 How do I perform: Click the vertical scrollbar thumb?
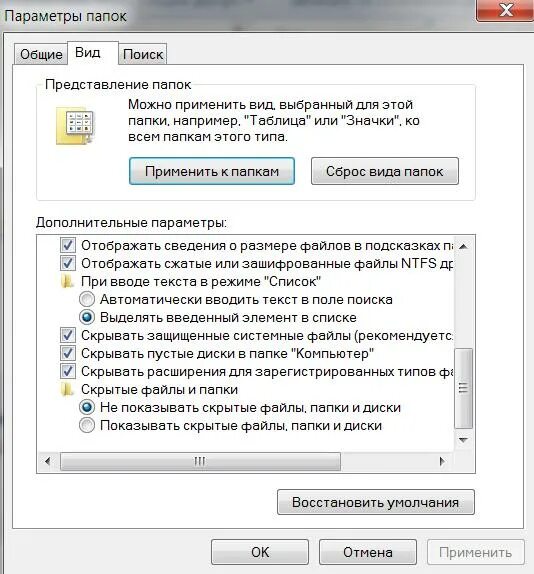463,388
